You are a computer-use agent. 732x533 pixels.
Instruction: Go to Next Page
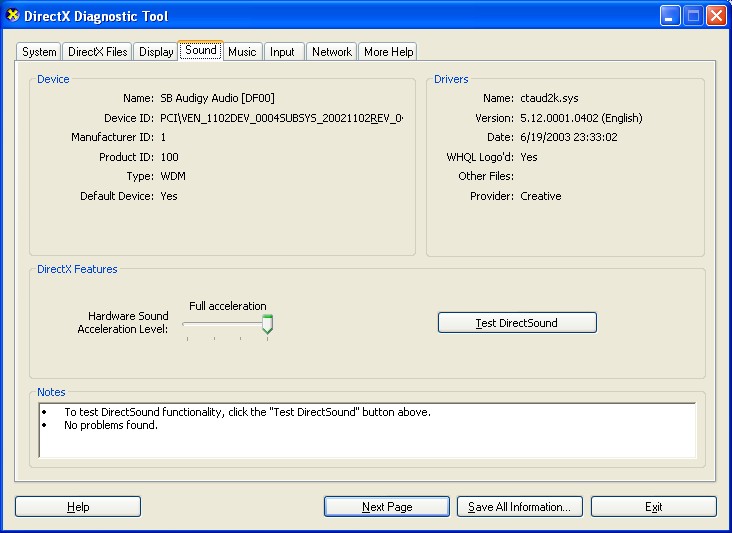point(387,507)
